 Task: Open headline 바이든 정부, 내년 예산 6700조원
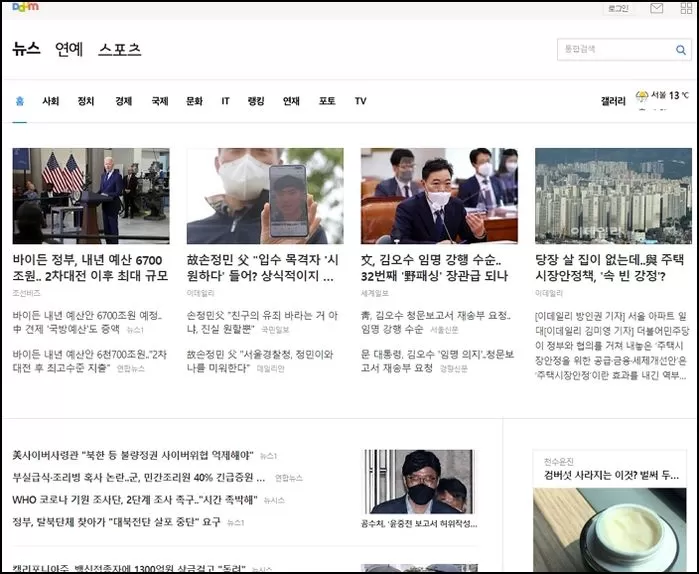(x=90, y=268)
